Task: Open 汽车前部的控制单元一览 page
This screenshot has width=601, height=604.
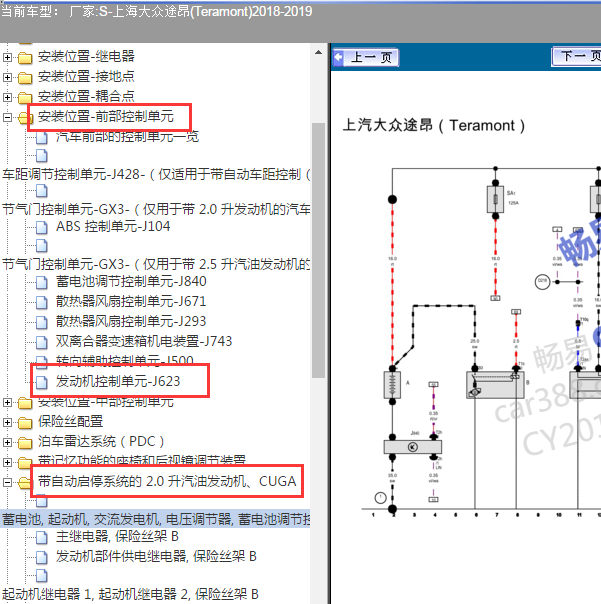Action: click(128, 136)
